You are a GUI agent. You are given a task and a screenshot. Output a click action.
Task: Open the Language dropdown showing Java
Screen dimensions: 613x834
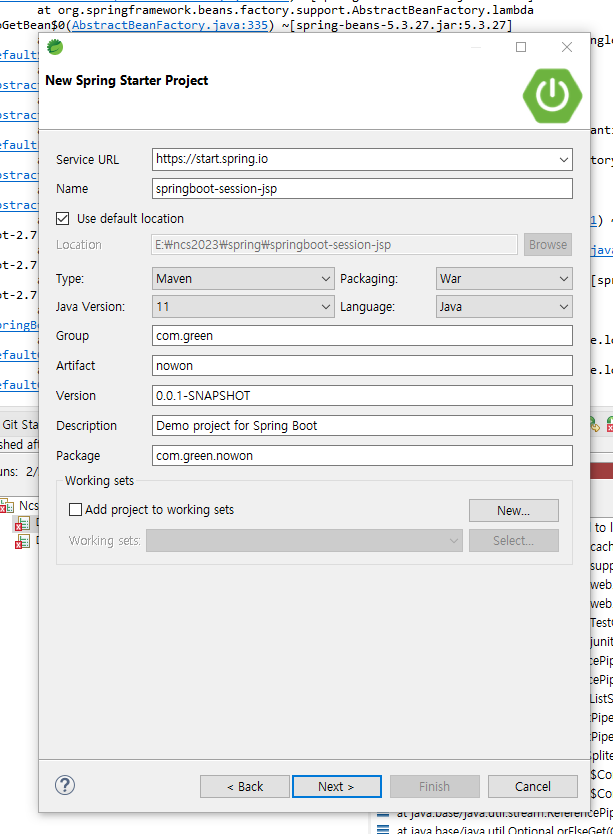coord(504,307)
